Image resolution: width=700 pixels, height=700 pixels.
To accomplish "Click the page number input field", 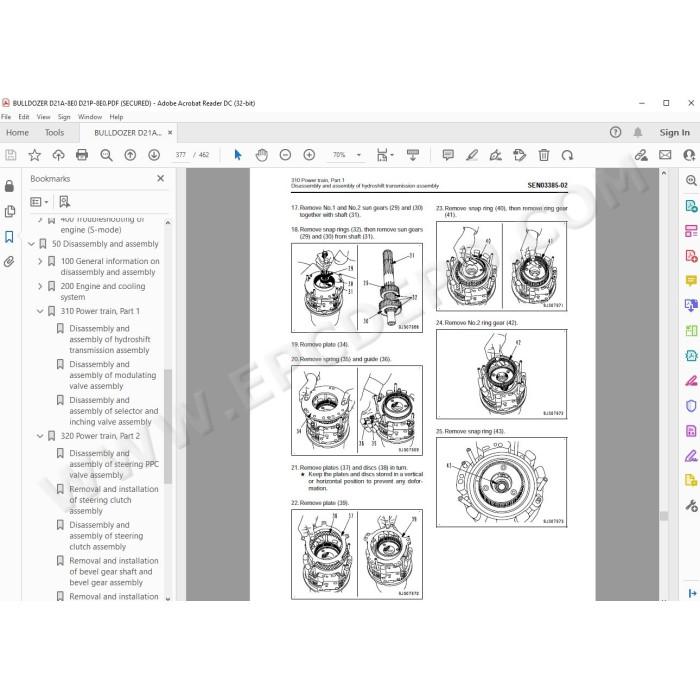I will 180,155.
